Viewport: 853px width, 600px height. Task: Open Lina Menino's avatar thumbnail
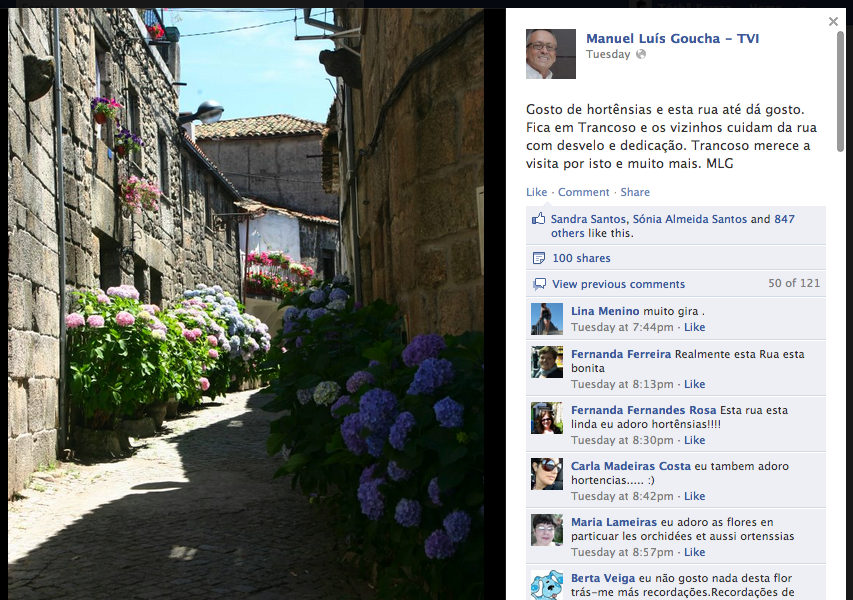coord(547,319)
